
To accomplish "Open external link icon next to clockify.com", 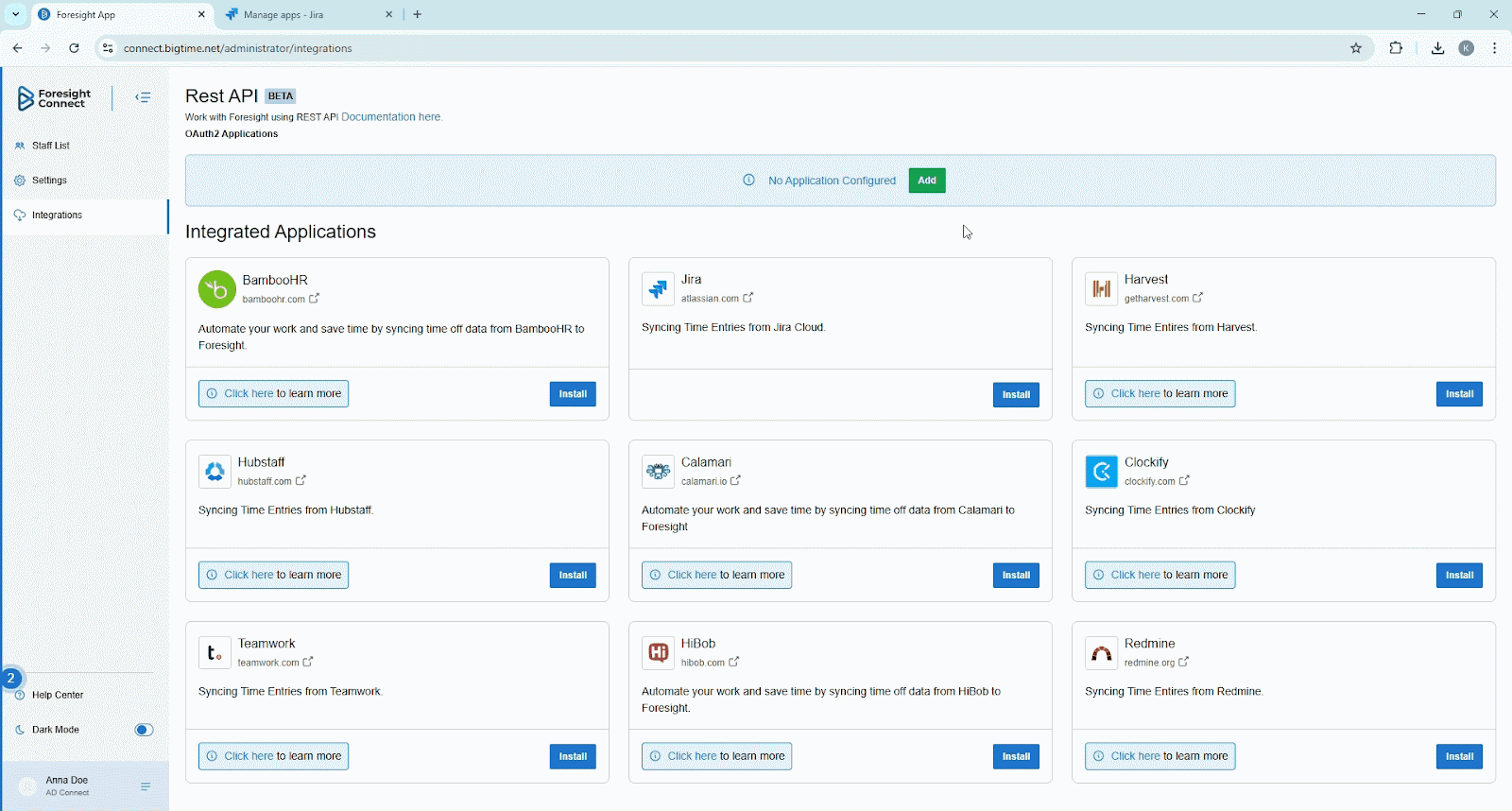I will pos(1184,481).
